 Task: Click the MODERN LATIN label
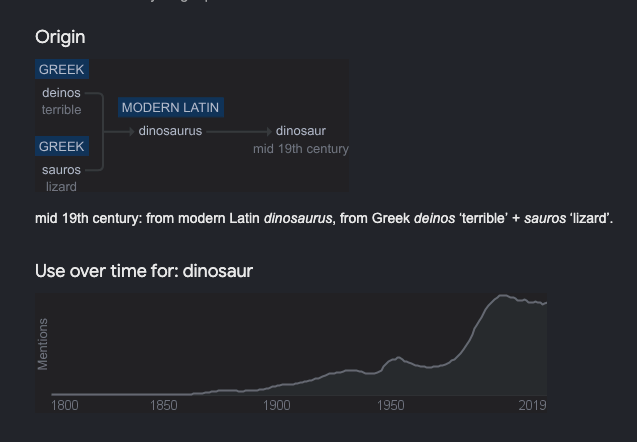tap(170, 108)
